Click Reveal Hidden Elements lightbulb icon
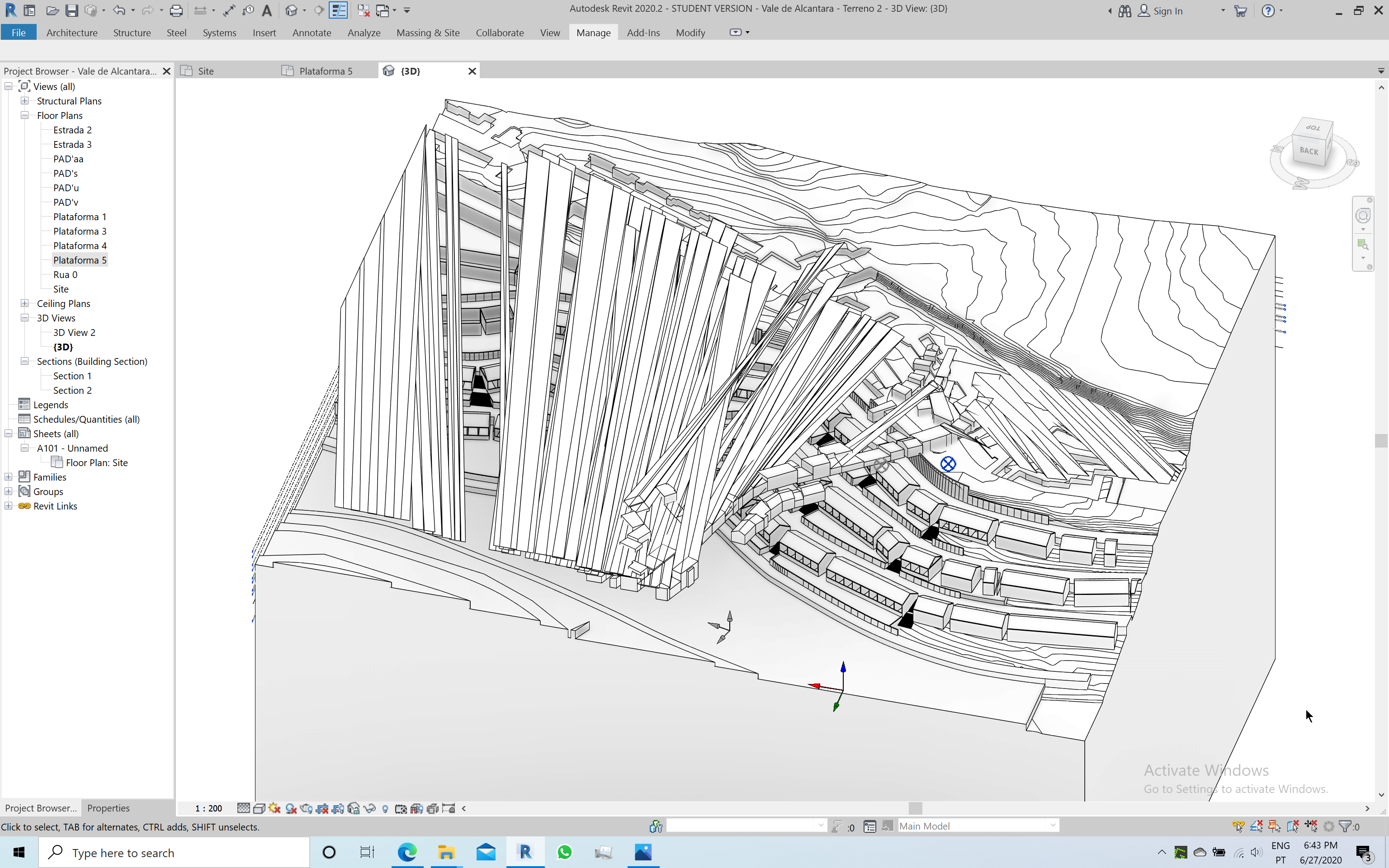 point(386,808)
